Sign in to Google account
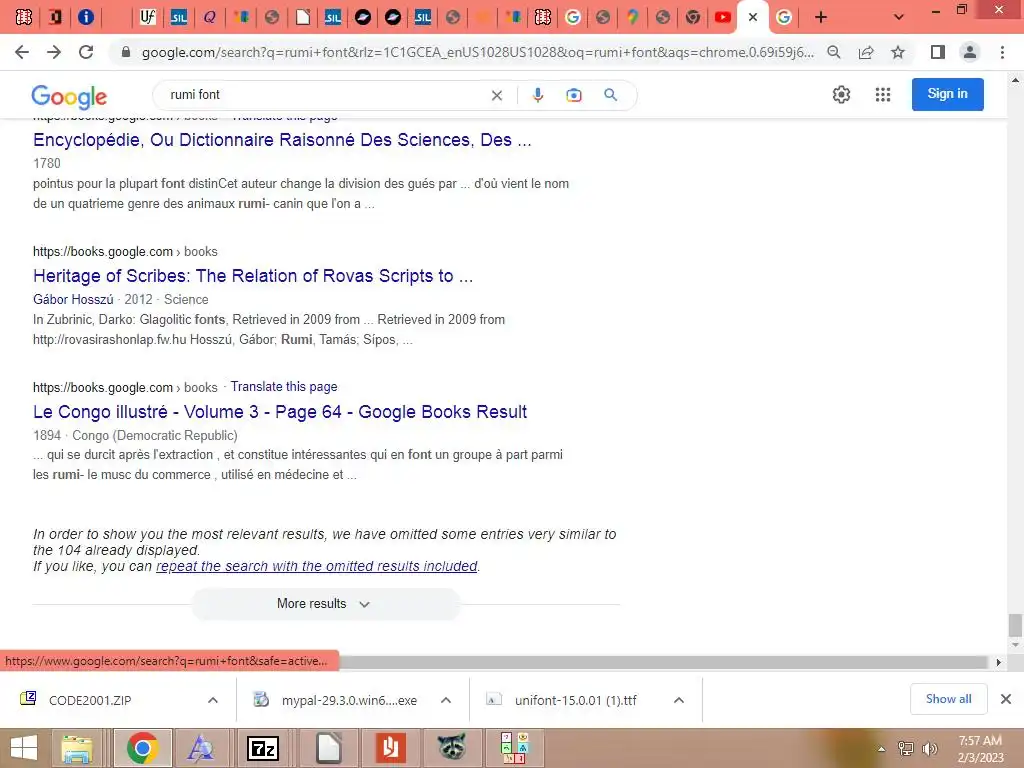This screenshot has height=768, width=1024. pos(948,94)
